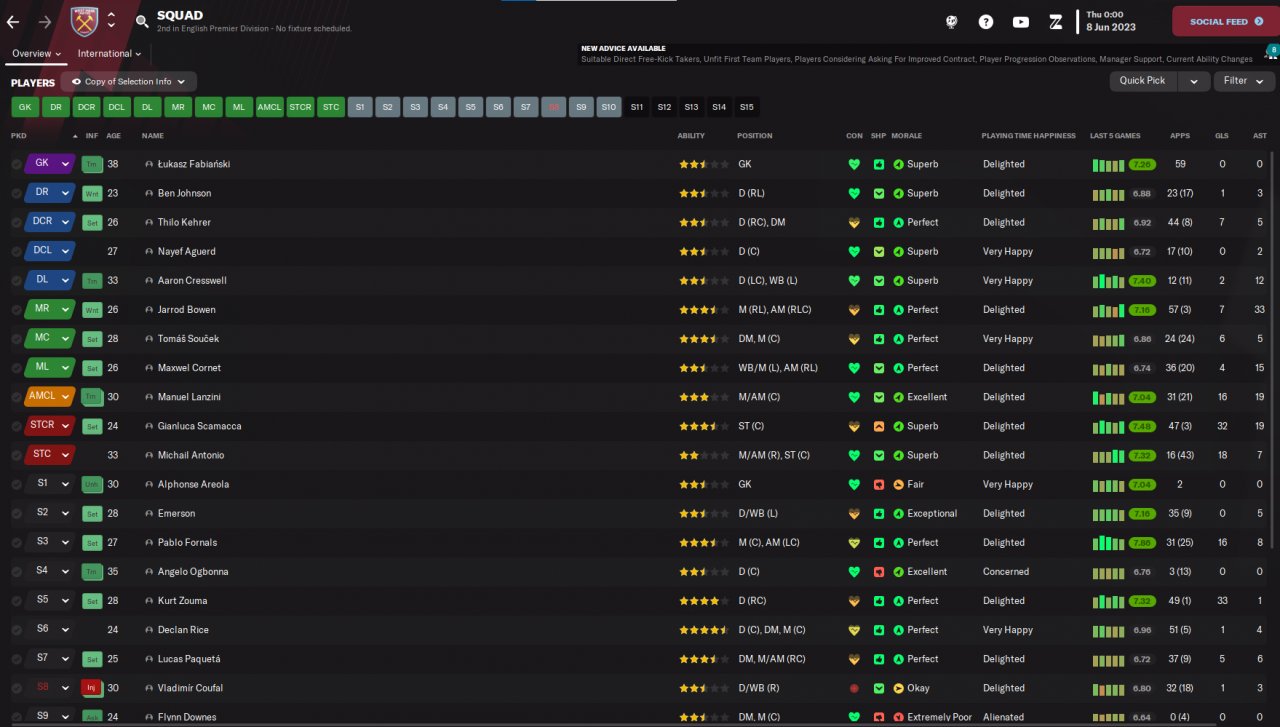Sort by the ABILITY column header
The width and height of the screenshot is (1280, 727).
click(x=691, y=136)
